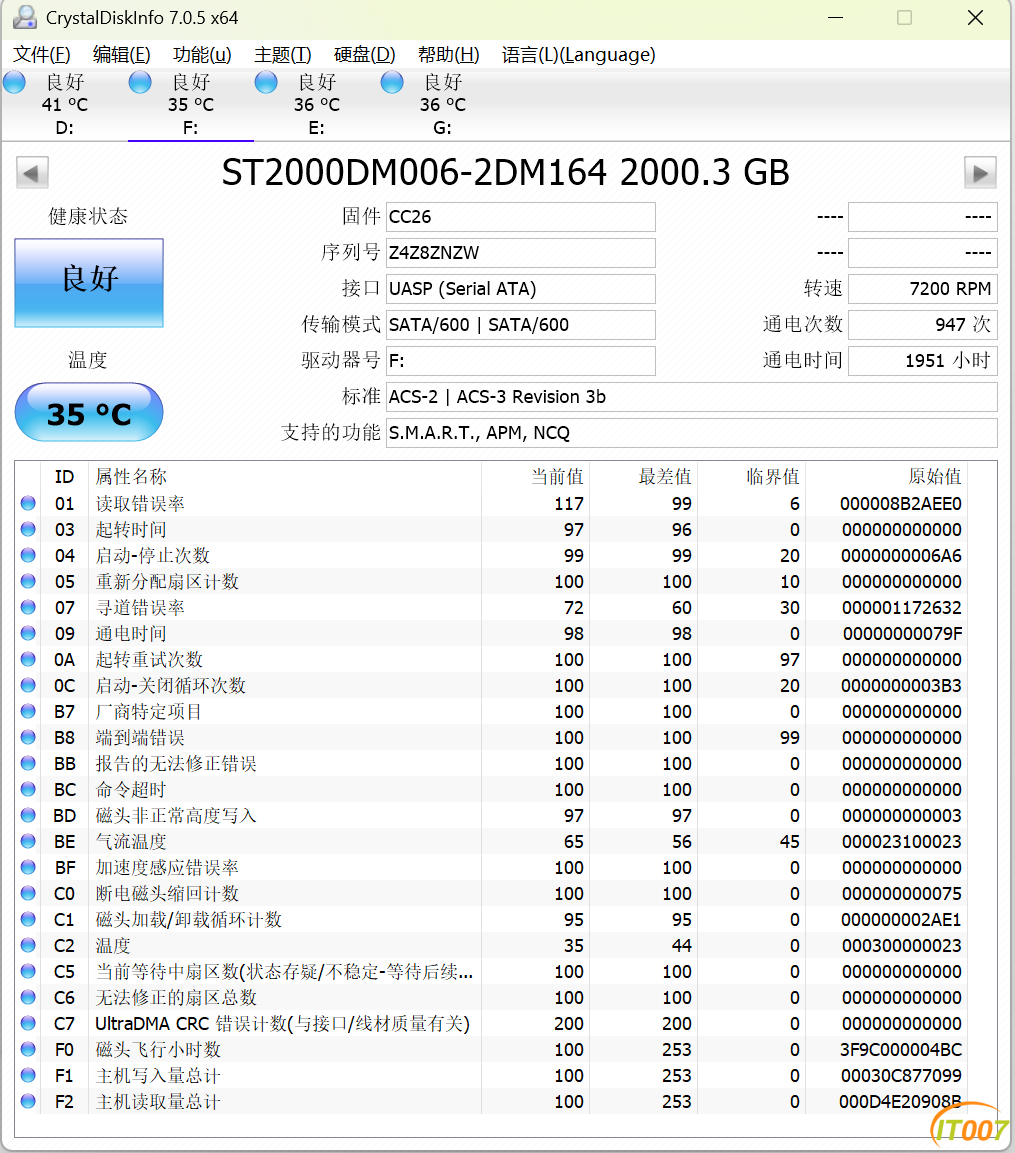Click the 传输模式 field SATA/600 | SATA/600
The width and height of the screenshot is (1015, 1153).
coord(521,325)
